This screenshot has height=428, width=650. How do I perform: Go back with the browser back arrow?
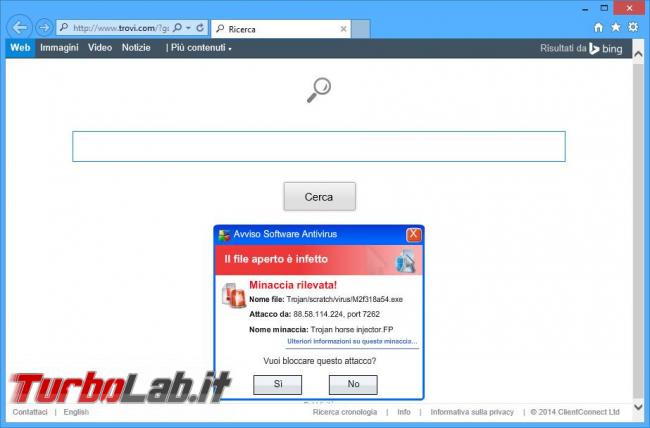(x=19, y=28)
